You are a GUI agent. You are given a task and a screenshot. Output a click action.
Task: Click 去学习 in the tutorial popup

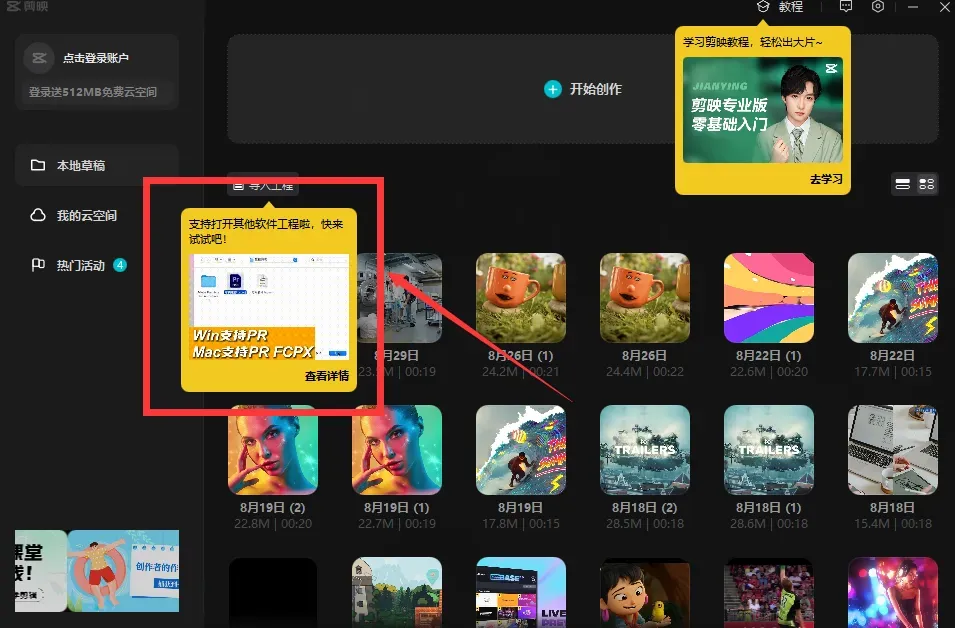pyautogui.click(x=826, y=179)
